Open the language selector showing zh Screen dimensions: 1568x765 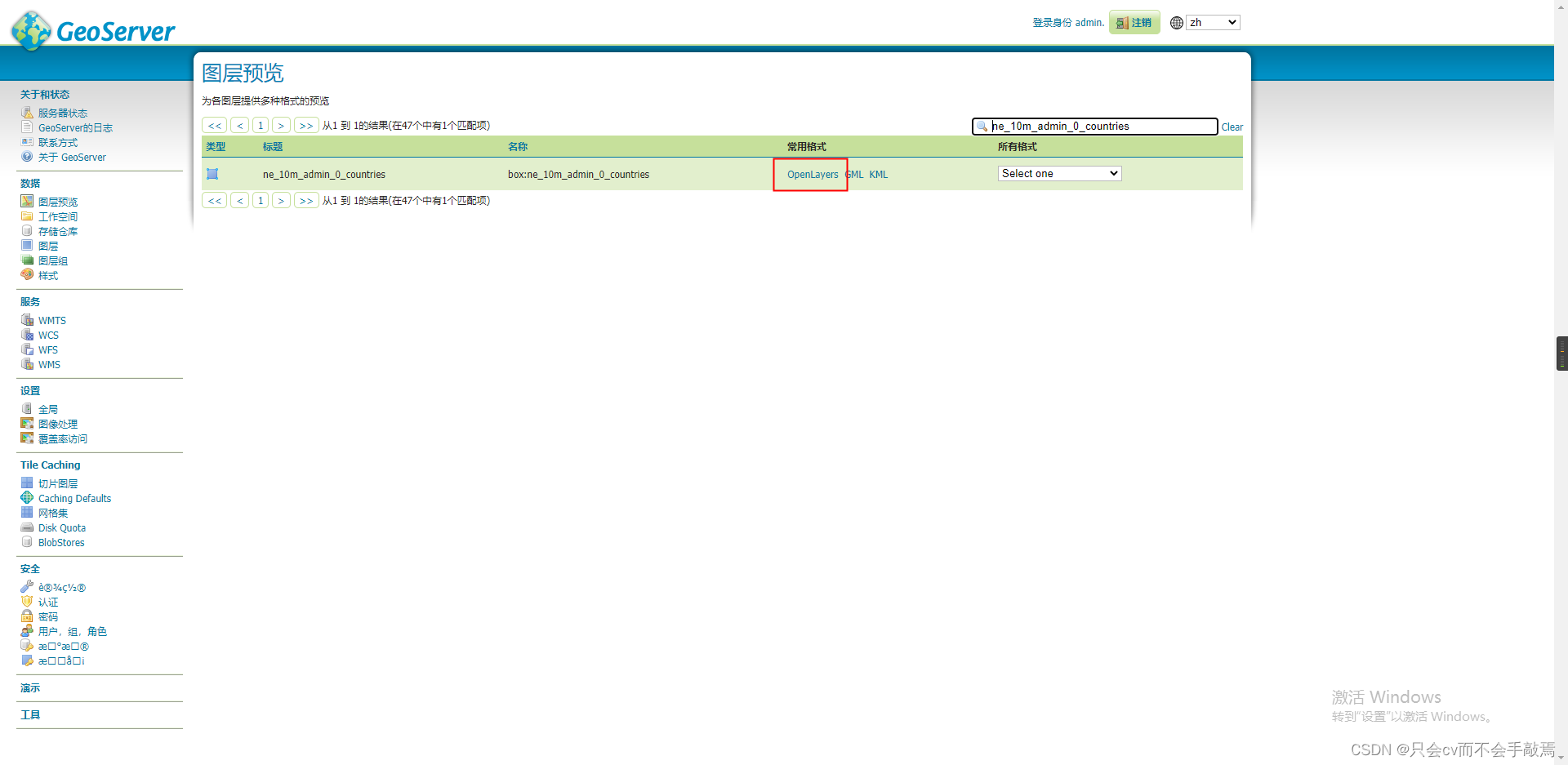(1213, 22)
